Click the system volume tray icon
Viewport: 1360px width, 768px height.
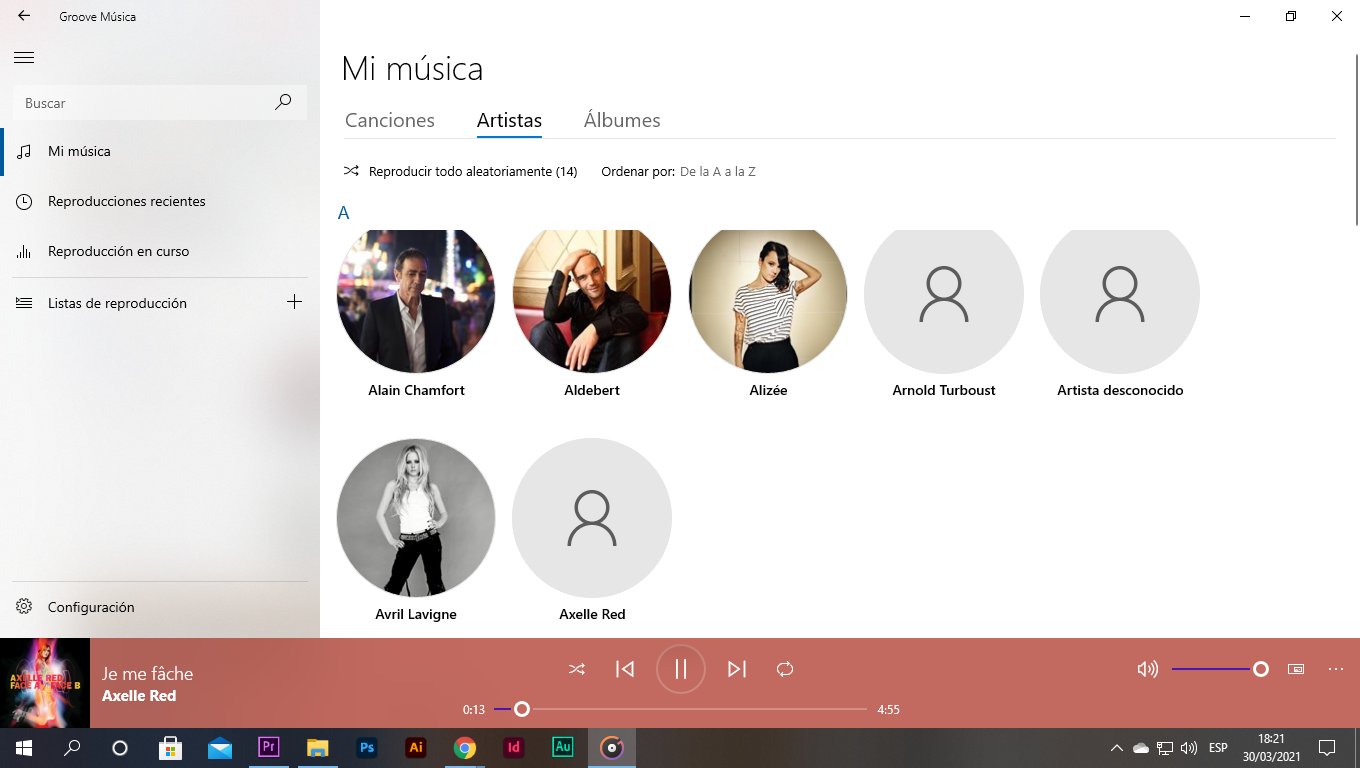click(x=1189, y=748)
